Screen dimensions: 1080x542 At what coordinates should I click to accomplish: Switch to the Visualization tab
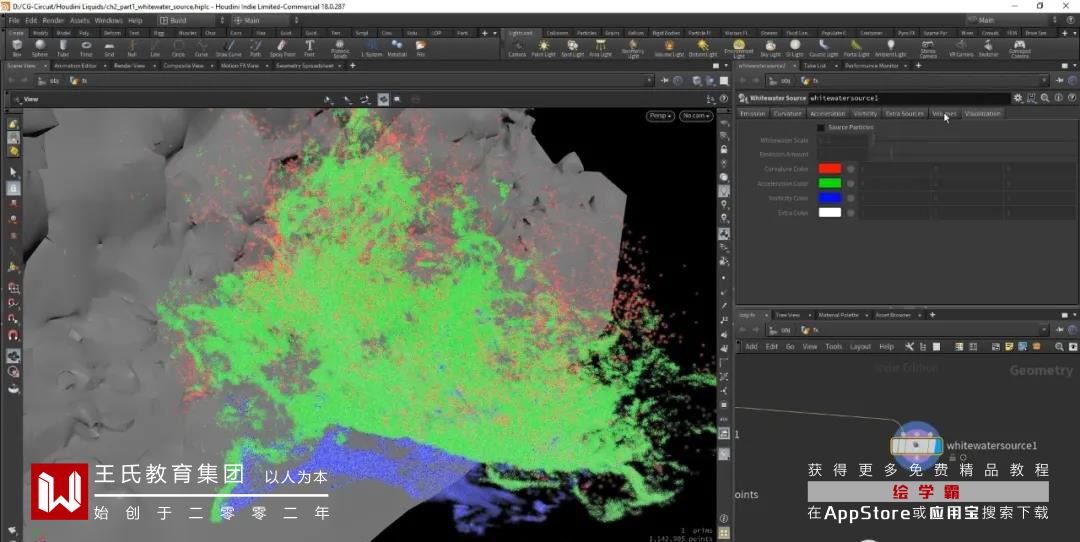982,113
